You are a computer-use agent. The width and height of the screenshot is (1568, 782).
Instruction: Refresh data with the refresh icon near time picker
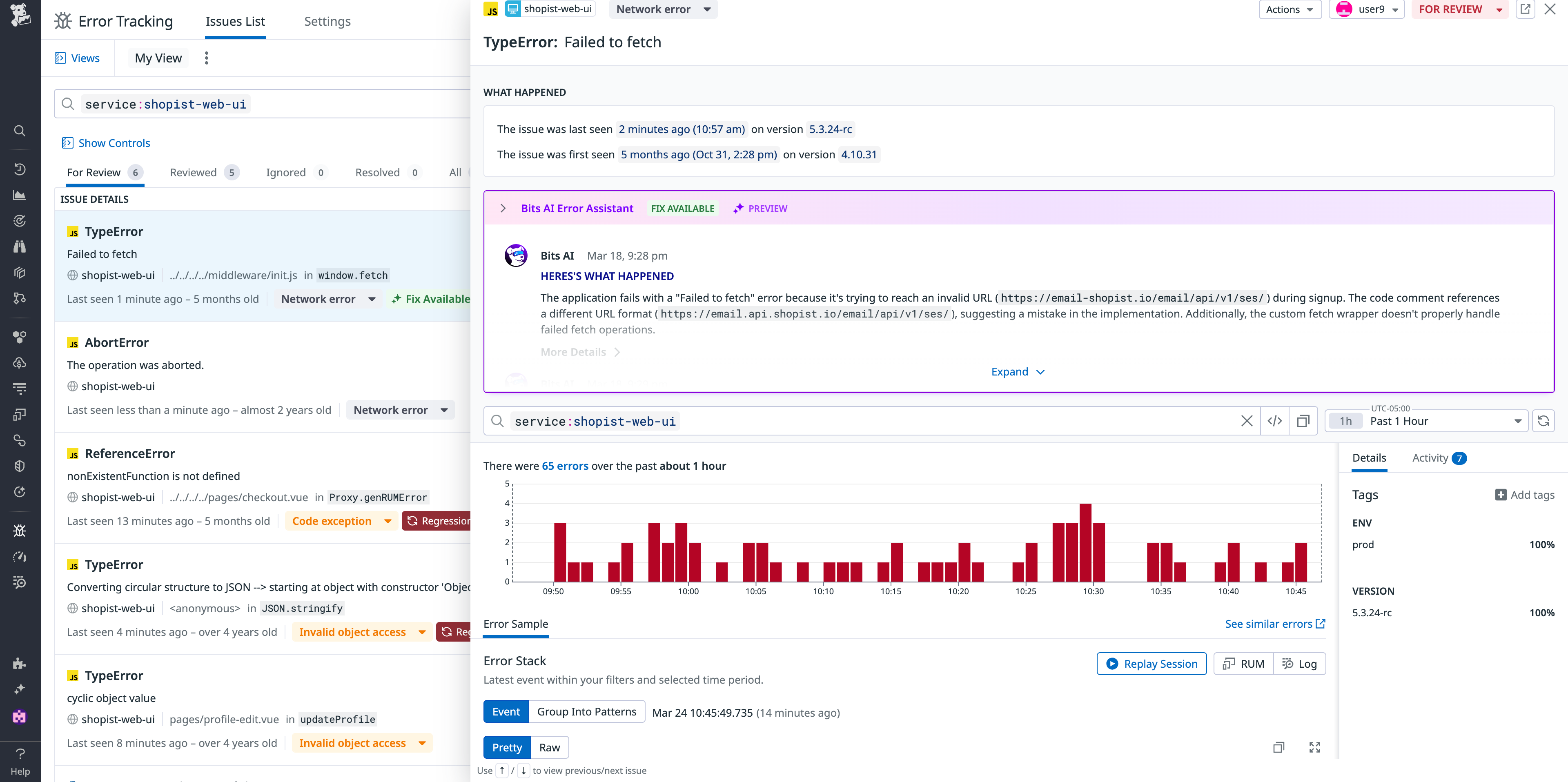pos(1544,420)
